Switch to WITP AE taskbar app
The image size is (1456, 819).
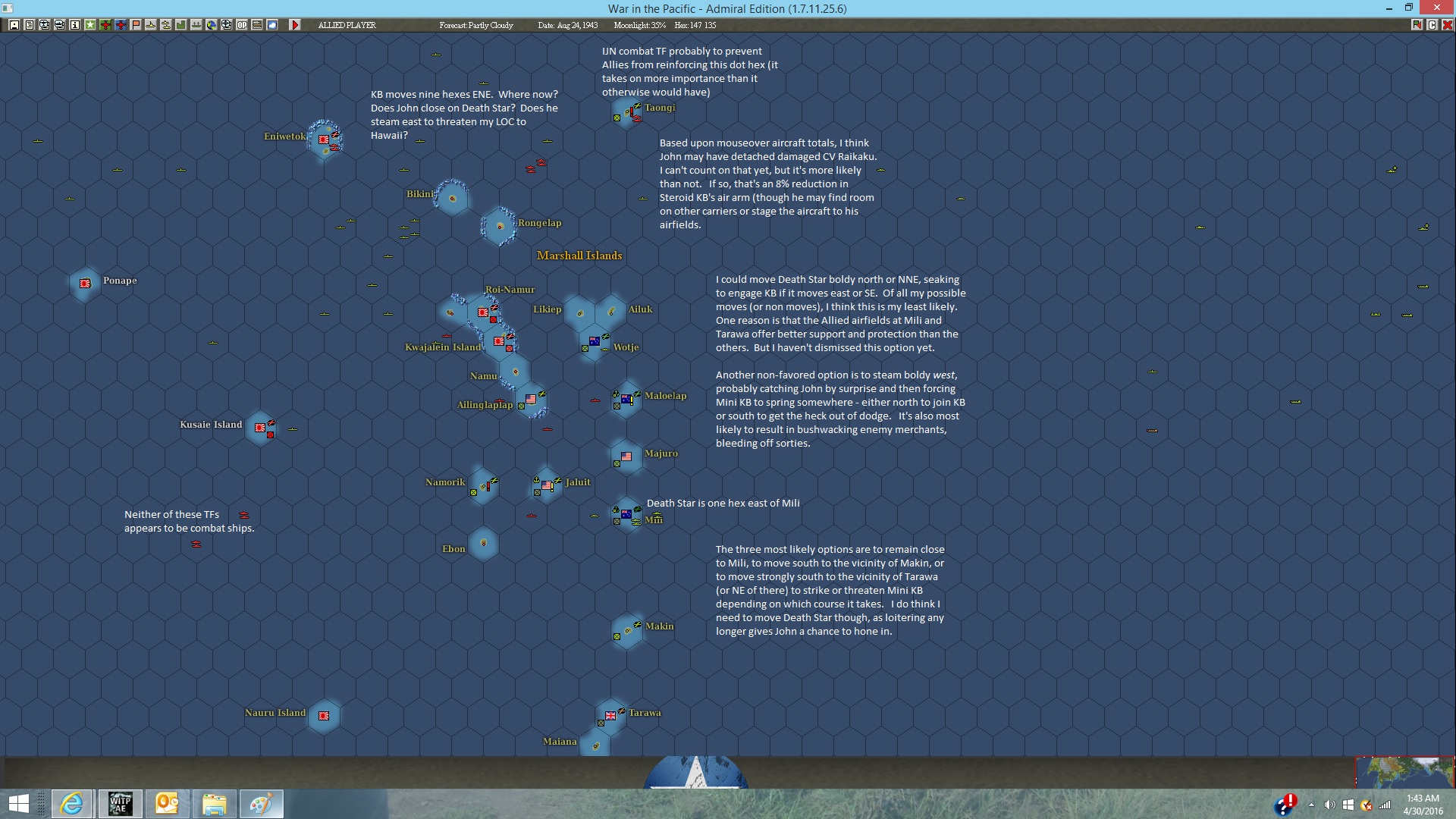pyautogui.click(x=120, y=804)
